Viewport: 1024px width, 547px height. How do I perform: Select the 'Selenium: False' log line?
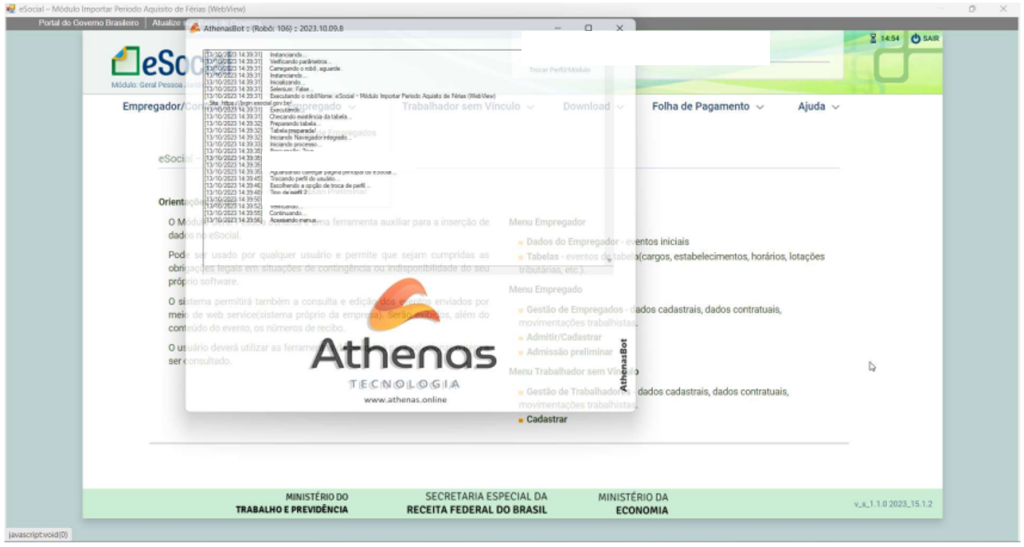pyautogui.click(x=259, y=89)
